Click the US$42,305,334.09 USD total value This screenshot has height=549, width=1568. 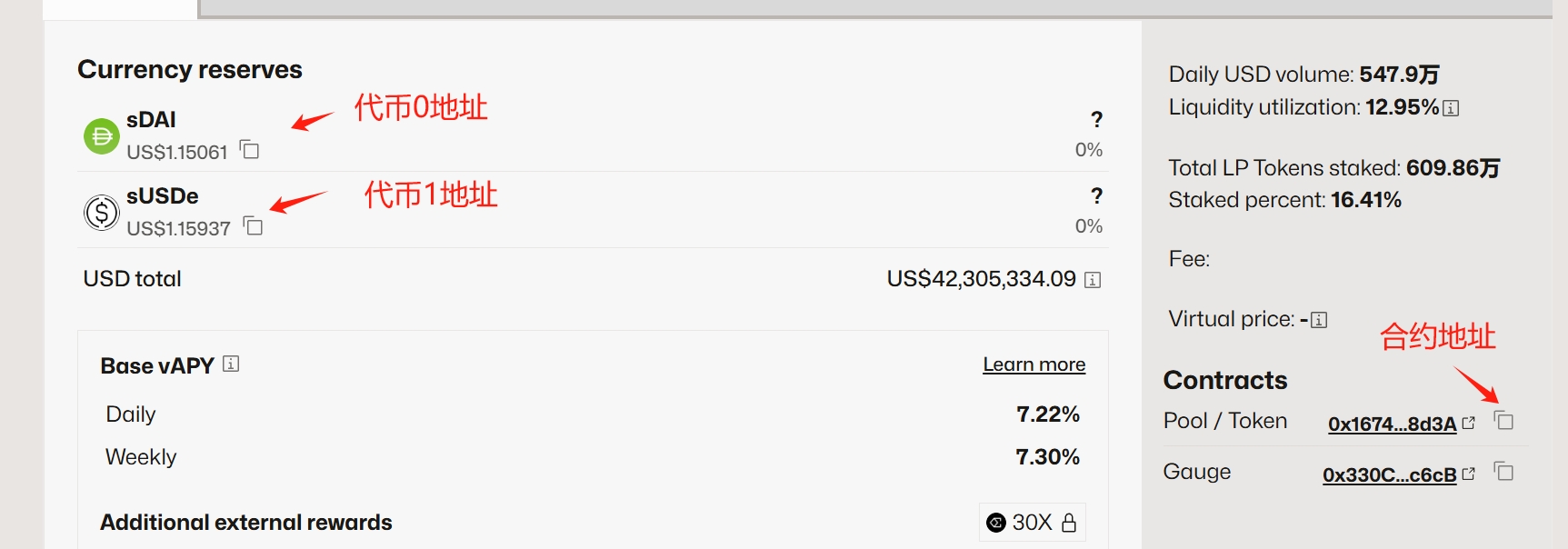click(x=981, y=279)
